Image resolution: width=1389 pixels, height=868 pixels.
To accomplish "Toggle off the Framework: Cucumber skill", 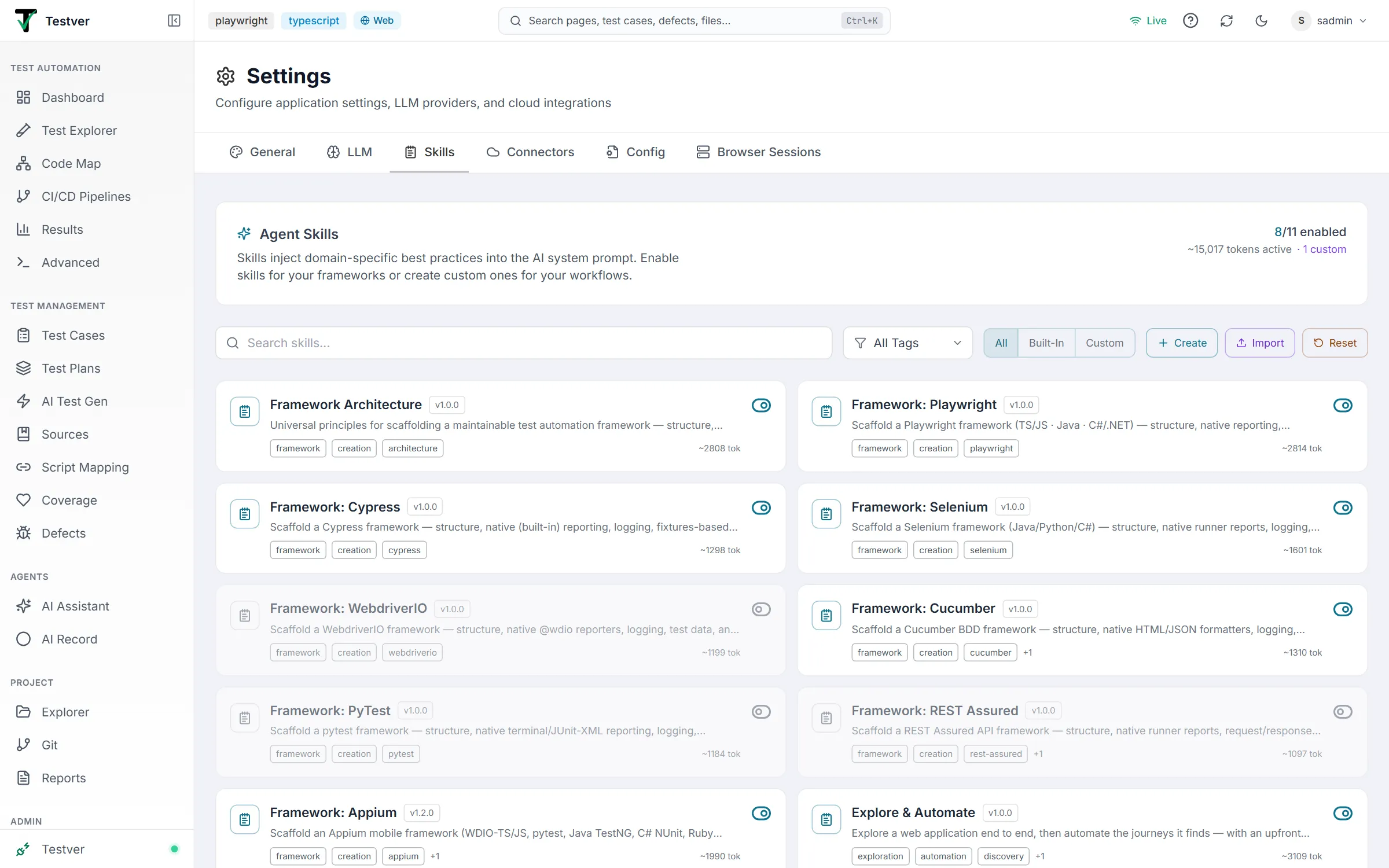I will coord(1343,609).
